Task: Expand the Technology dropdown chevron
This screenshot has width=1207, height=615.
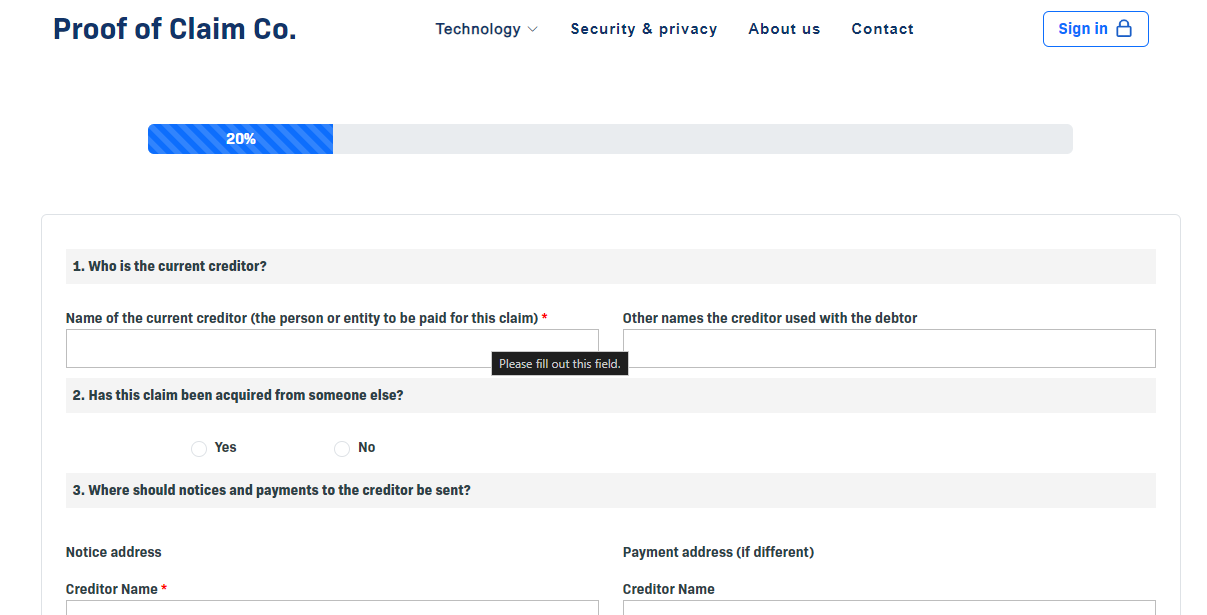Action: [533, 30]
